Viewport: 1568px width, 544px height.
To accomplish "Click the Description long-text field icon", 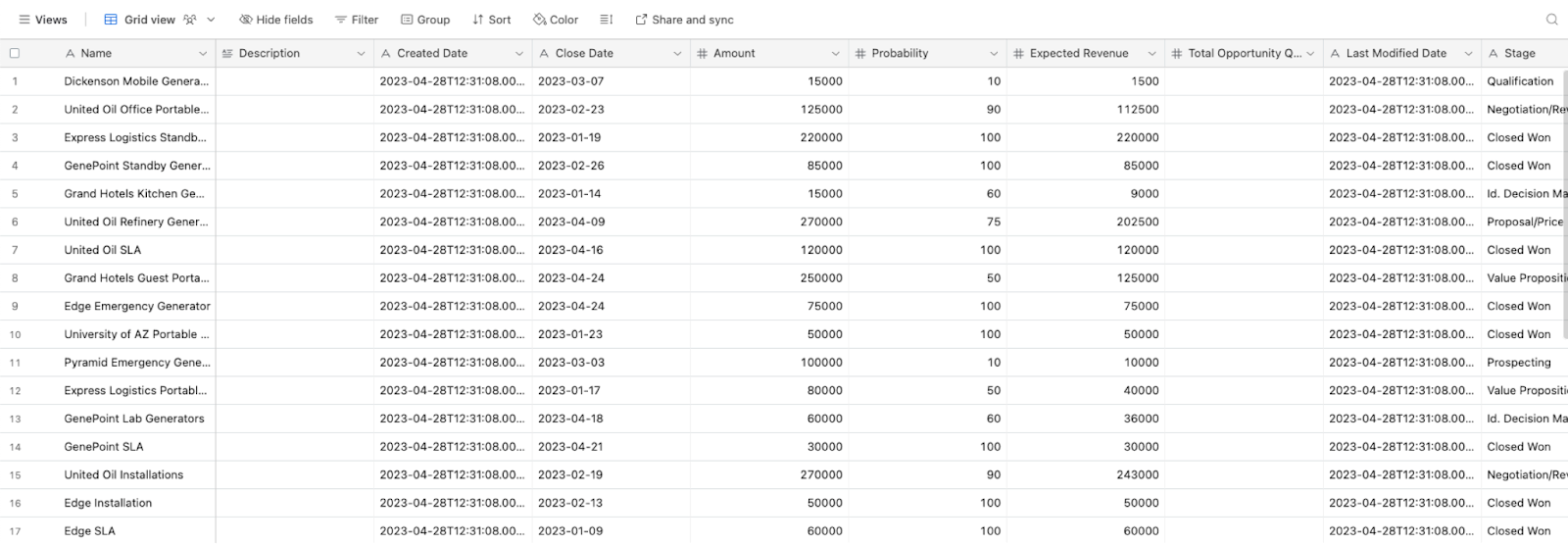I will pyautogui.click(x=227, y=54).
